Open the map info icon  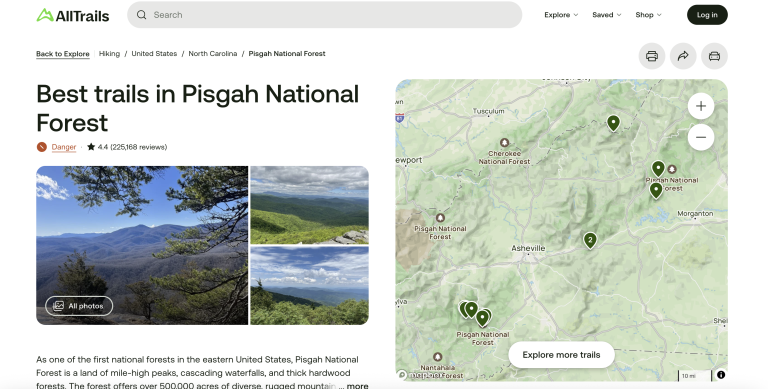tap(721, 375)
